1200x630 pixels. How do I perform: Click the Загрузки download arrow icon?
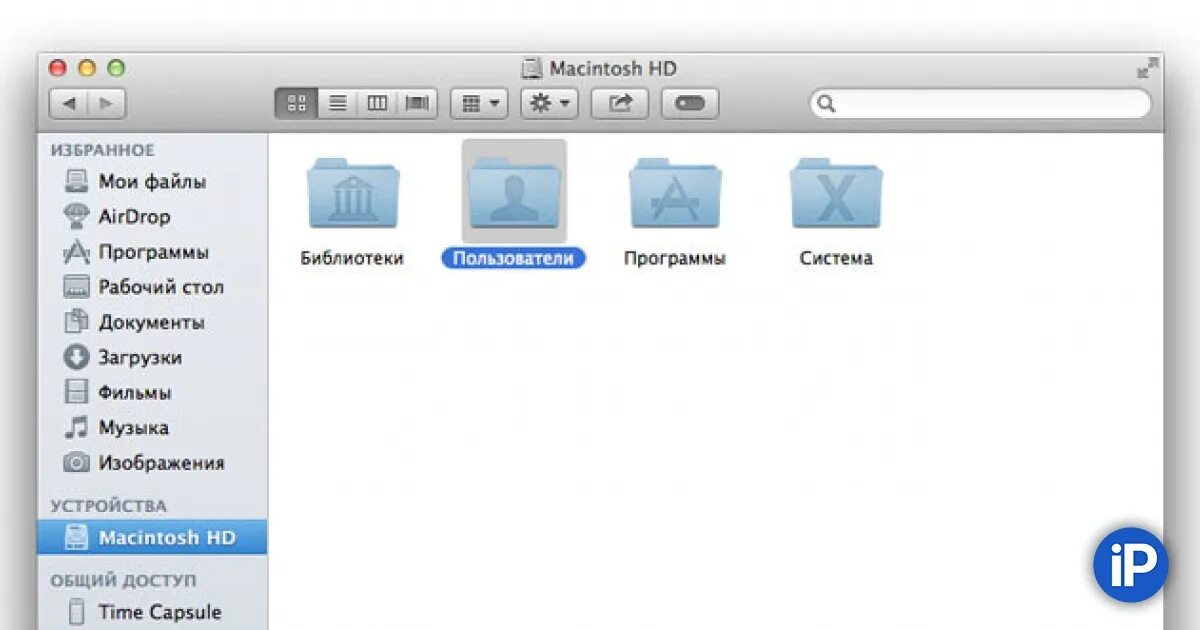[76, 357]
